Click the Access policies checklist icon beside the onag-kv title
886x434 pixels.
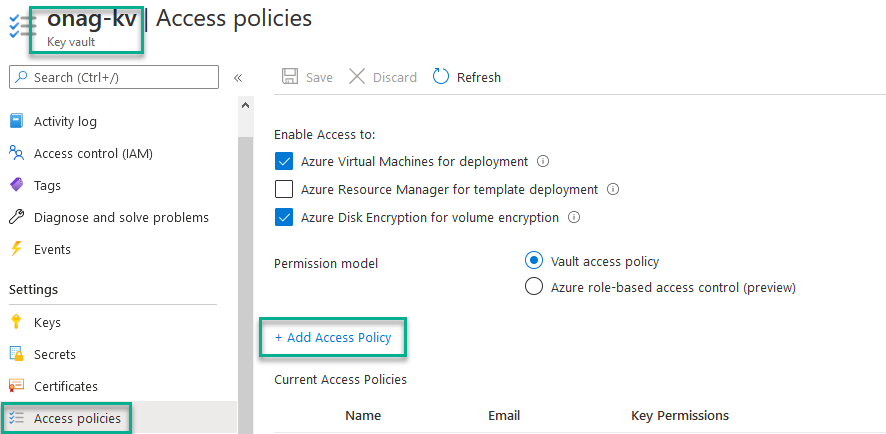point(23,27)
